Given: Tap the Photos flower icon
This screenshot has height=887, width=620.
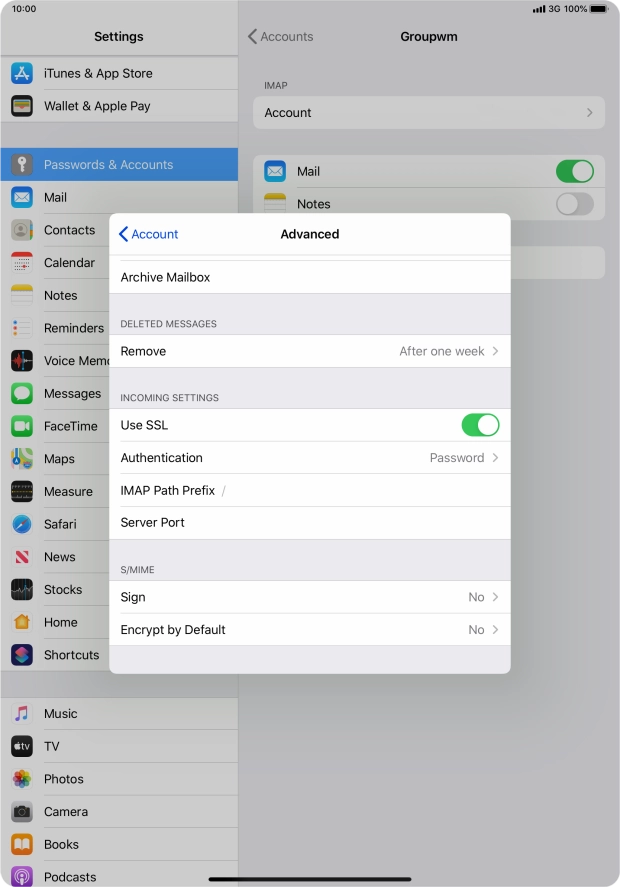Looking at the screenshot, I should (22, 779).
